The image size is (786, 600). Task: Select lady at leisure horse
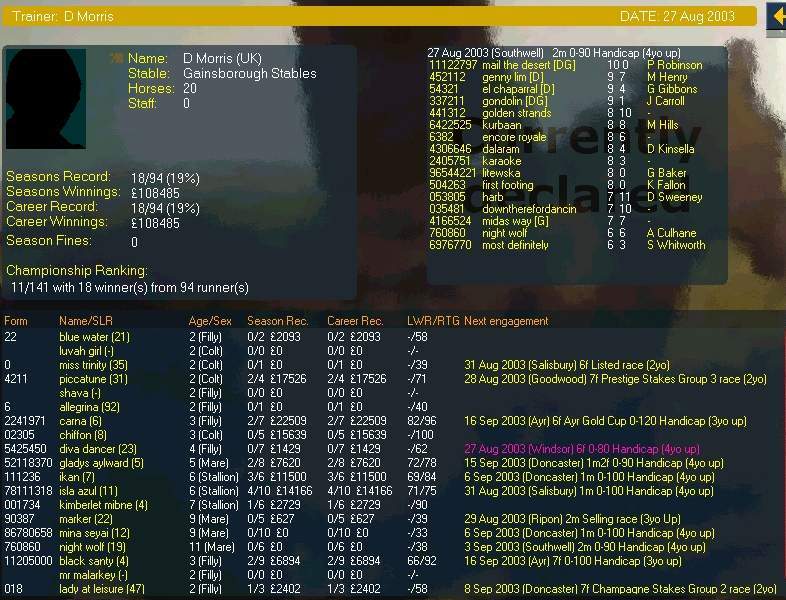(x=101, y=589)
